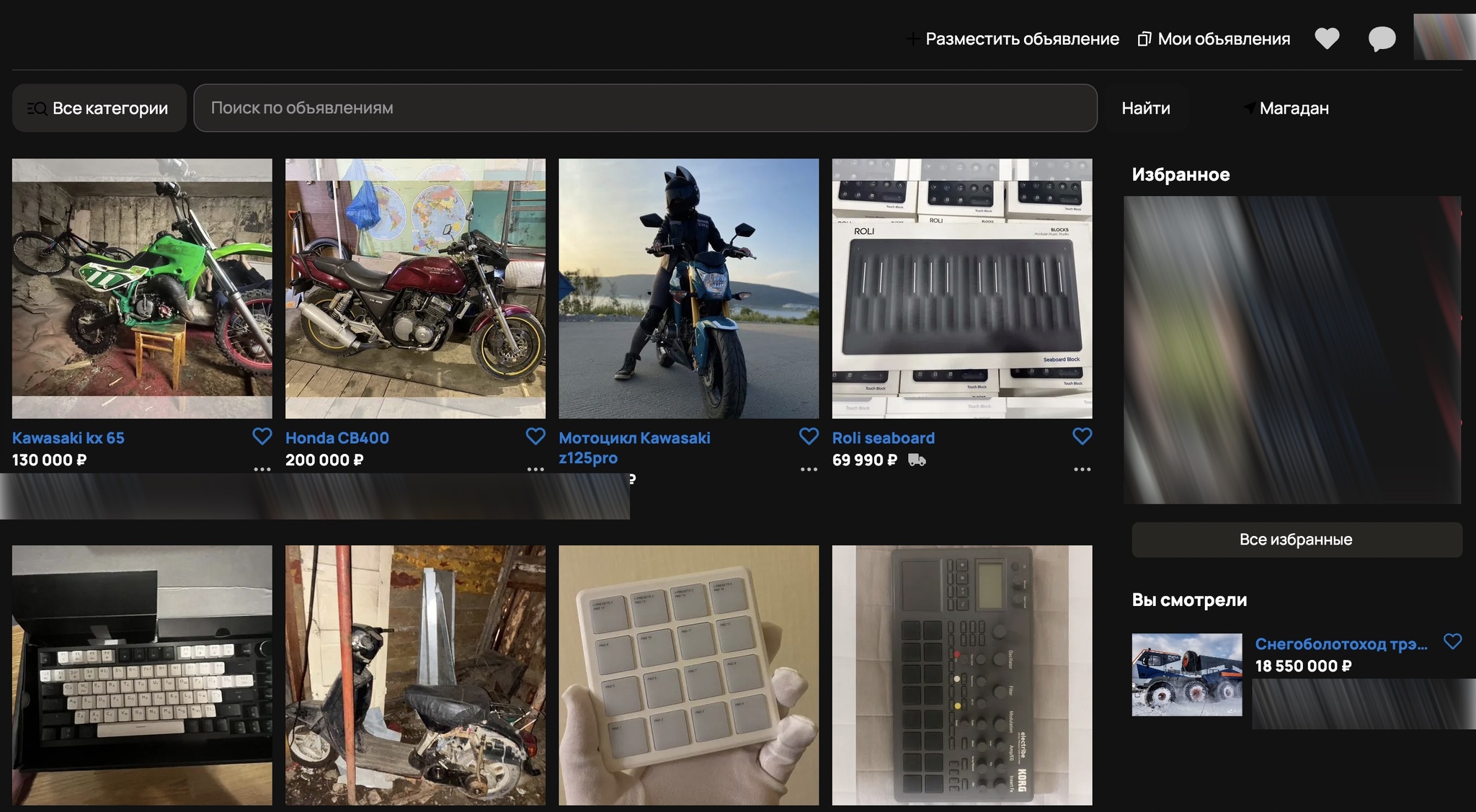This screenshot has height=812, width=1476.
Task: Click plus icon for Разместить объявление
Action: coord(912,39)
